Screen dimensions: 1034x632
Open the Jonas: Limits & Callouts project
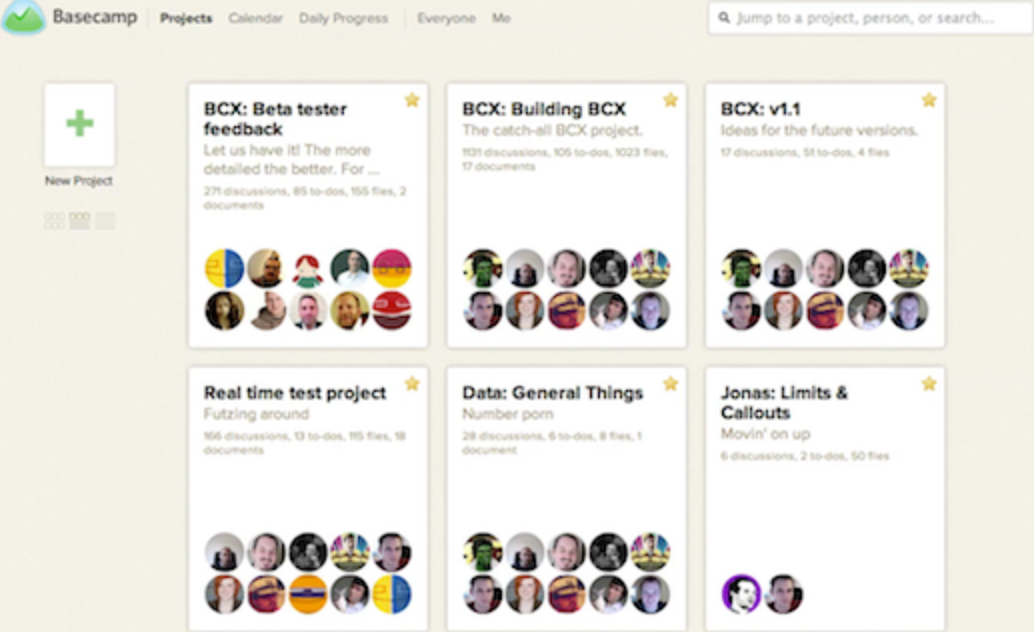click(x=784, y=402)
